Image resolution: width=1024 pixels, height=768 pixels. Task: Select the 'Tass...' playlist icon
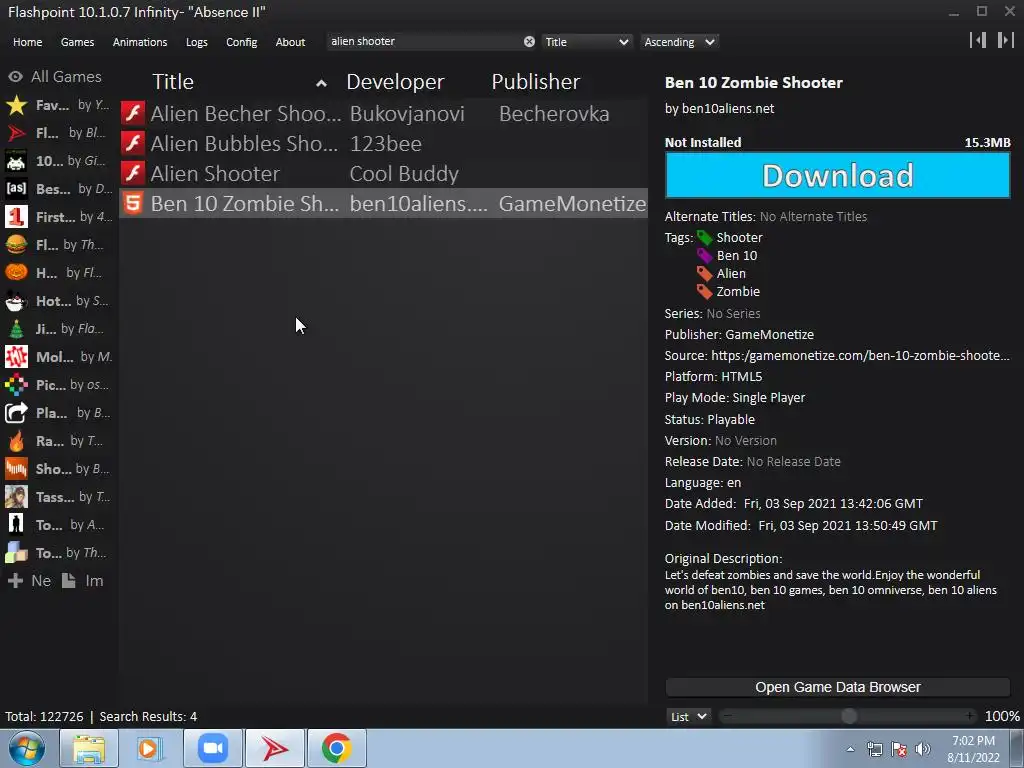(x=16, y=498)
